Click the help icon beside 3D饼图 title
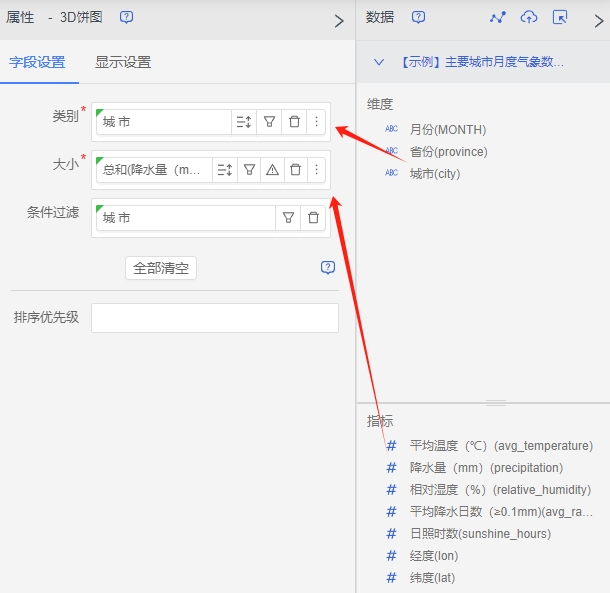Screen dimensions: 610x593 126,18
